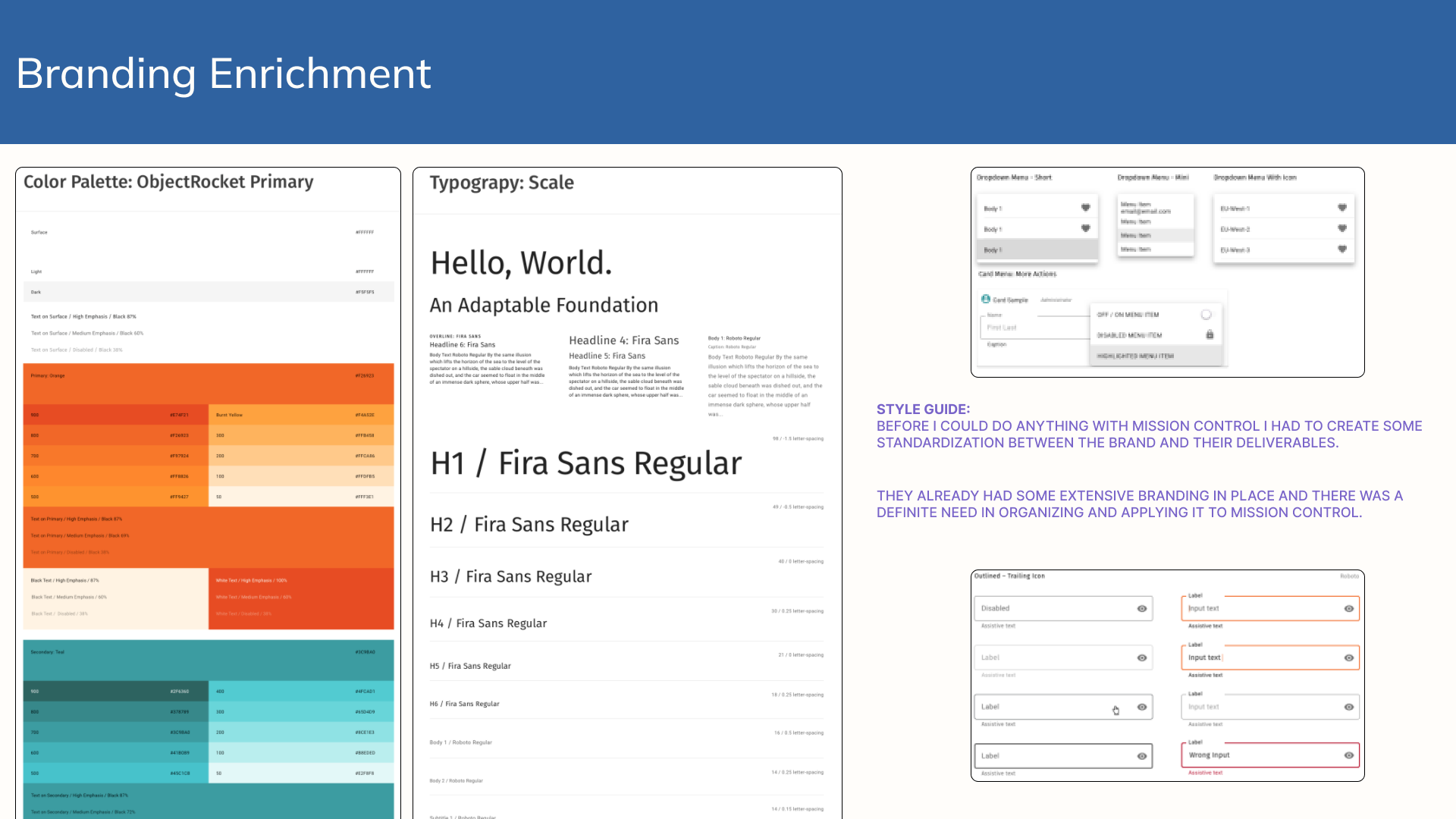The image size is (1456, 819).
Task: Pick the palest teal 50 swatch #E2F8F8
Action: (x=301, y=773)
